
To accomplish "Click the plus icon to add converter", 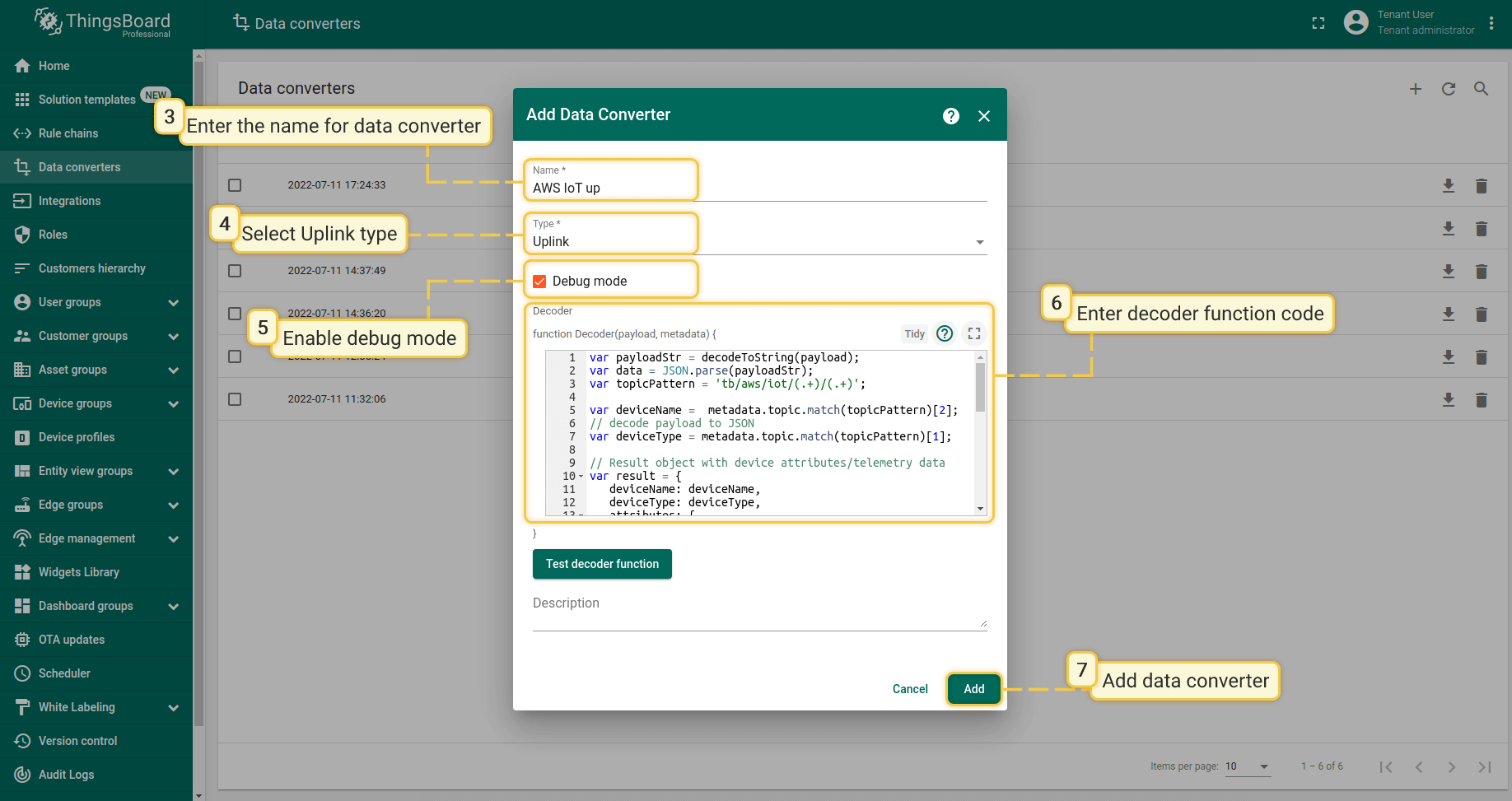I will [1415, 89].
